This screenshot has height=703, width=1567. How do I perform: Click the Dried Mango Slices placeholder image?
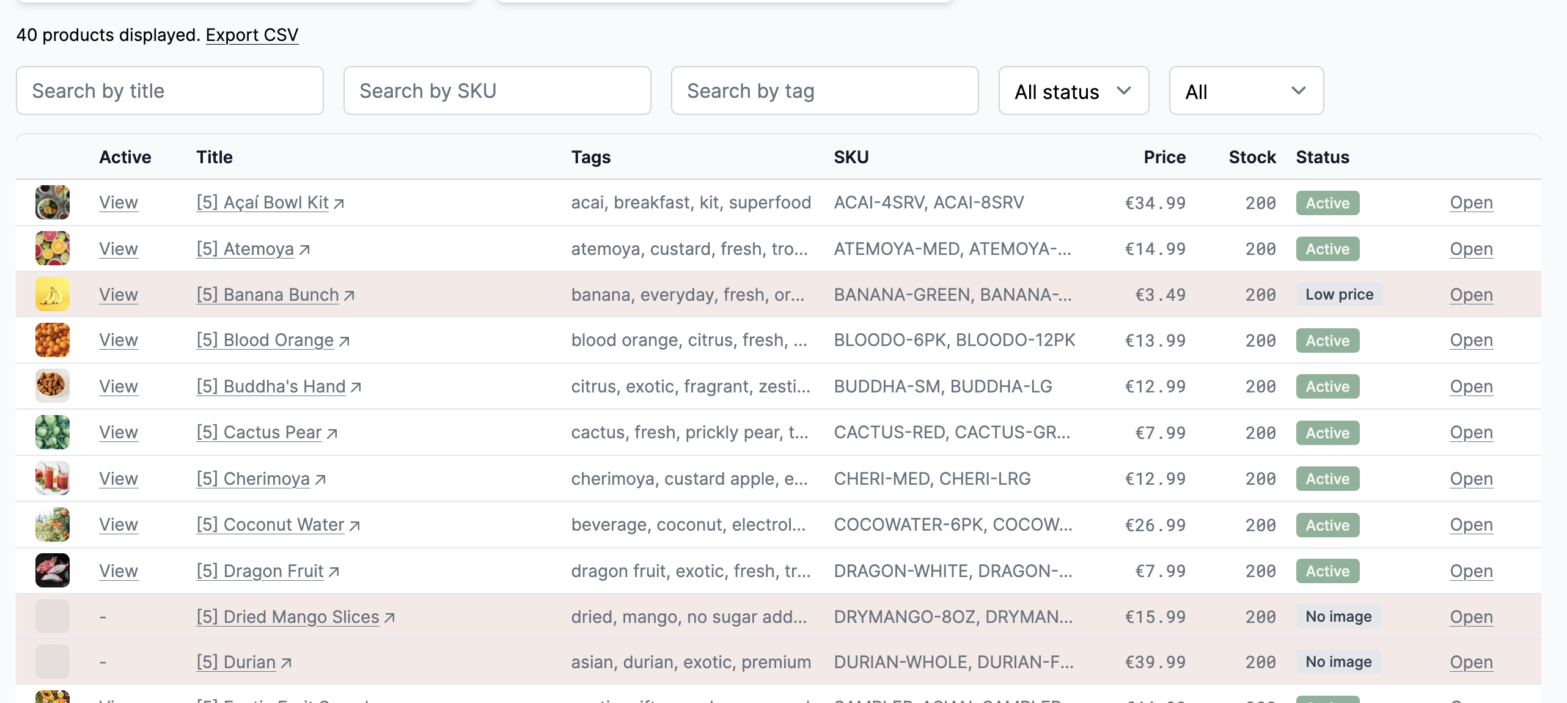click(52, 617)
